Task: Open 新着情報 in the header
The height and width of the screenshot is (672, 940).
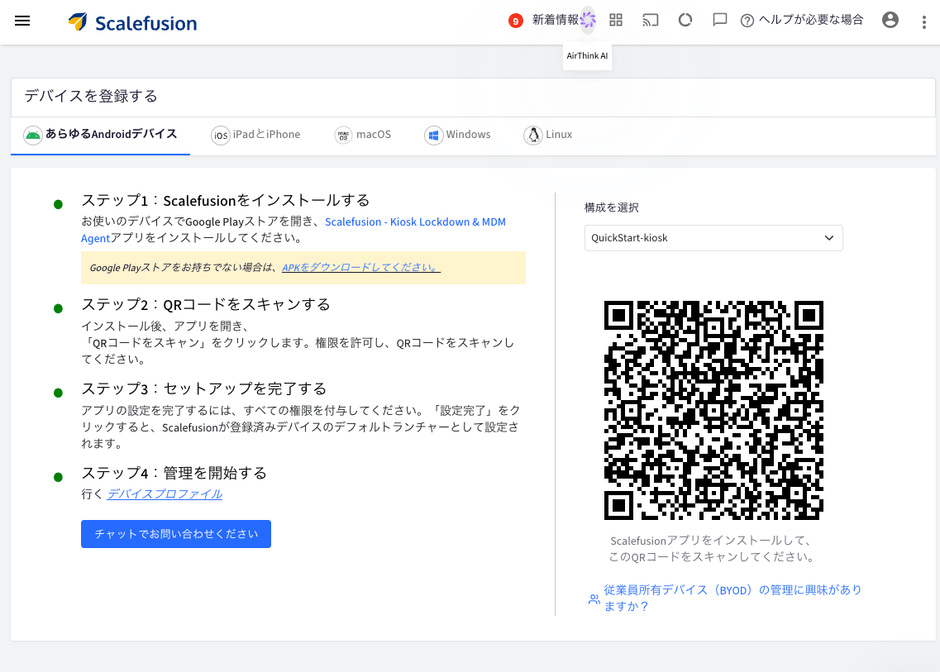Action: tap(555, 20)
